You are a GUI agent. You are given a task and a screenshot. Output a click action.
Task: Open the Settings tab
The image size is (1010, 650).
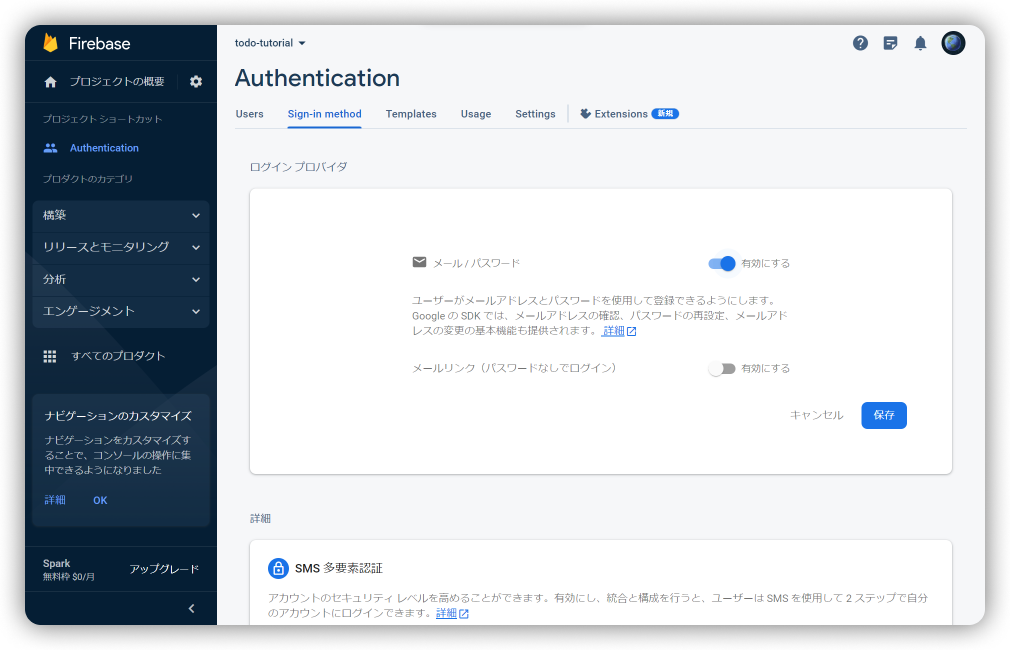(535, 114)
